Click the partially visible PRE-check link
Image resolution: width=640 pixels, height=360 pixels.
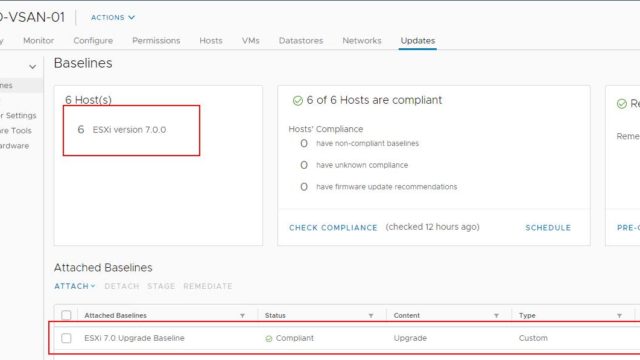pos(628,228)
